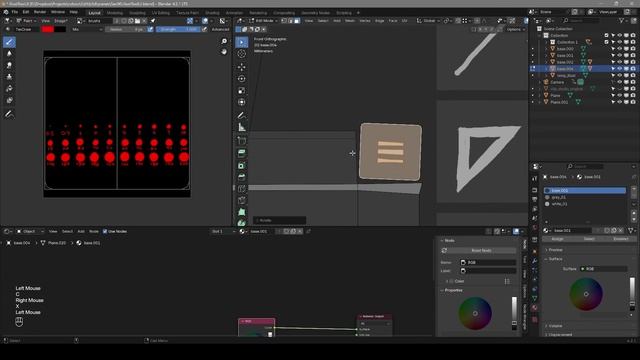
Task: Click the node Name input field with RGB
Action: (x=488, y=262)
